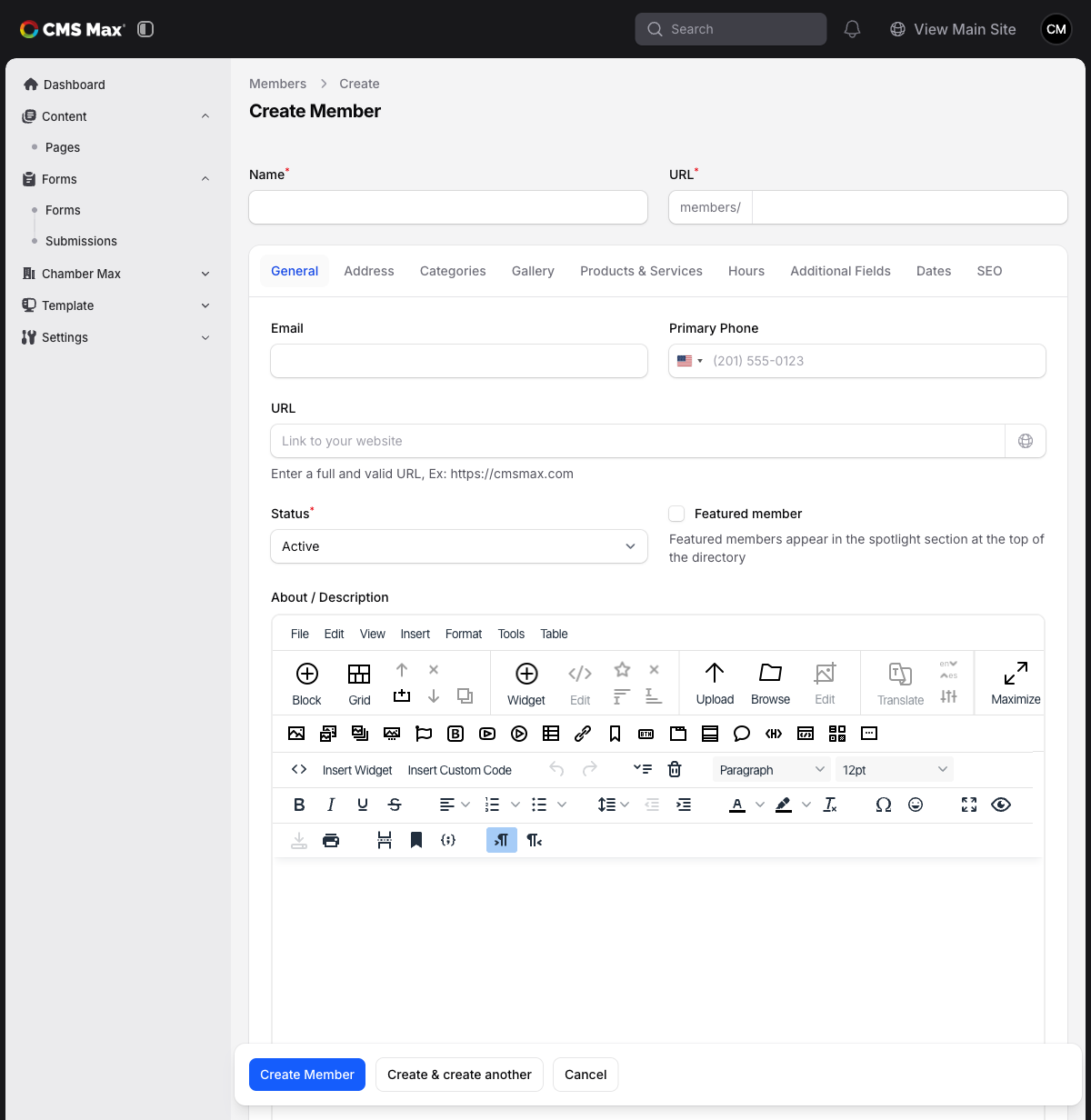The image size is (1091, 1120).
Task: Toggle the preview eye icon
Action: [x=1001, y=805]
